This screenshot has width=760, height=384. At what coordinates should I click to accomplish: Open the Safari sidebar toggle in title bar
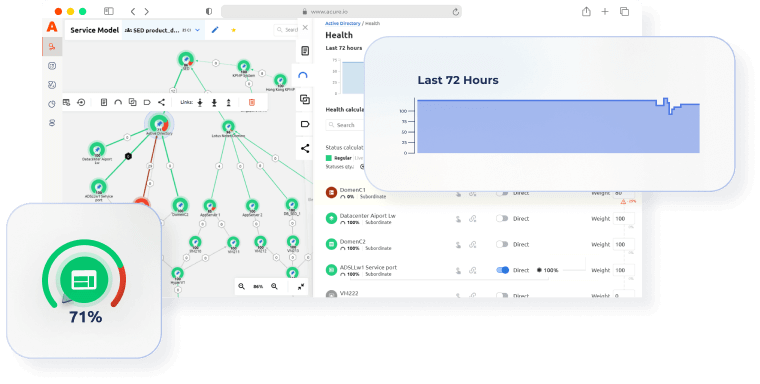coord(109,11)
